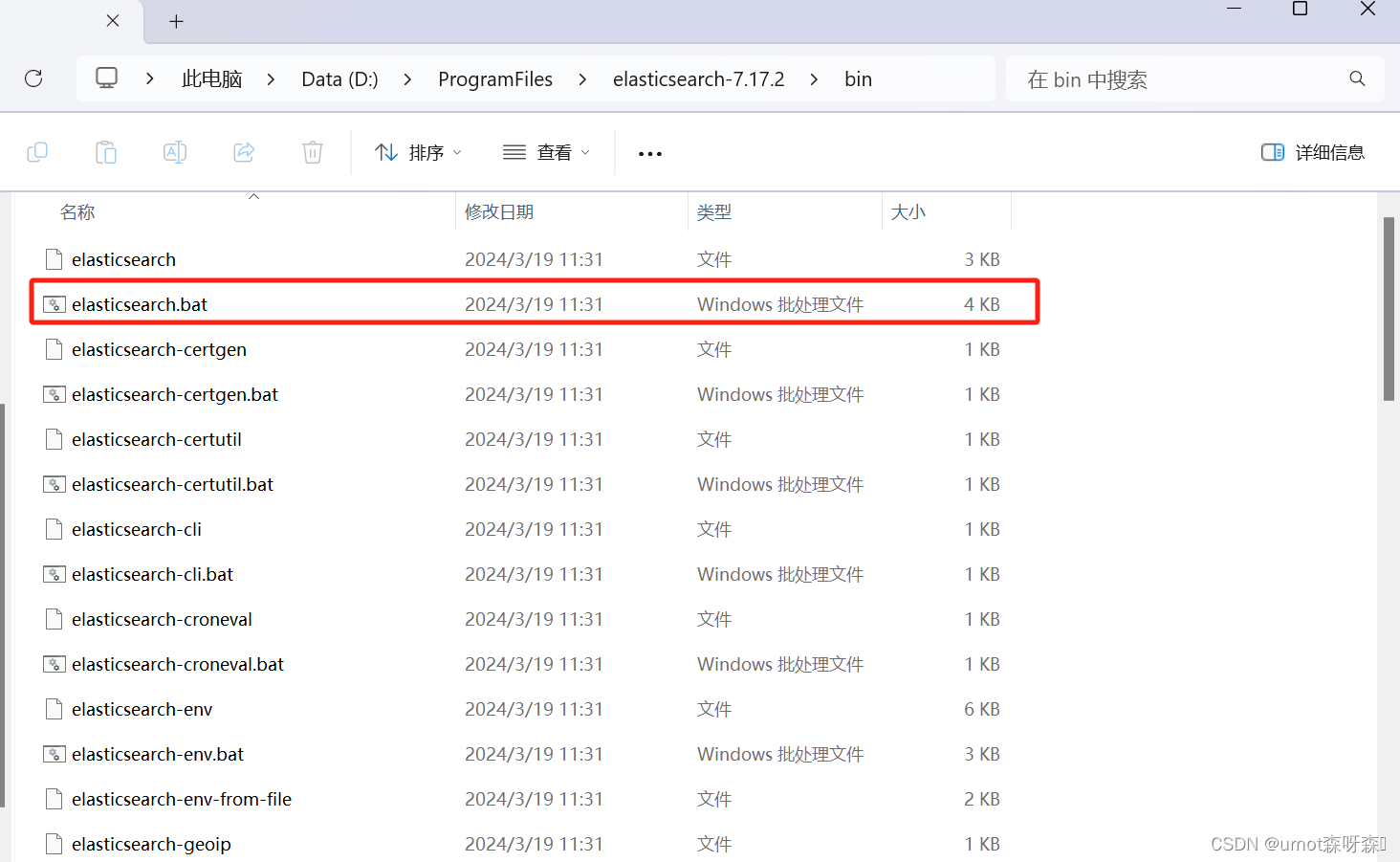Viewport: 1400px width, 862px height.
Task: Click the bin breadcrumb segment
Action: 858,78
